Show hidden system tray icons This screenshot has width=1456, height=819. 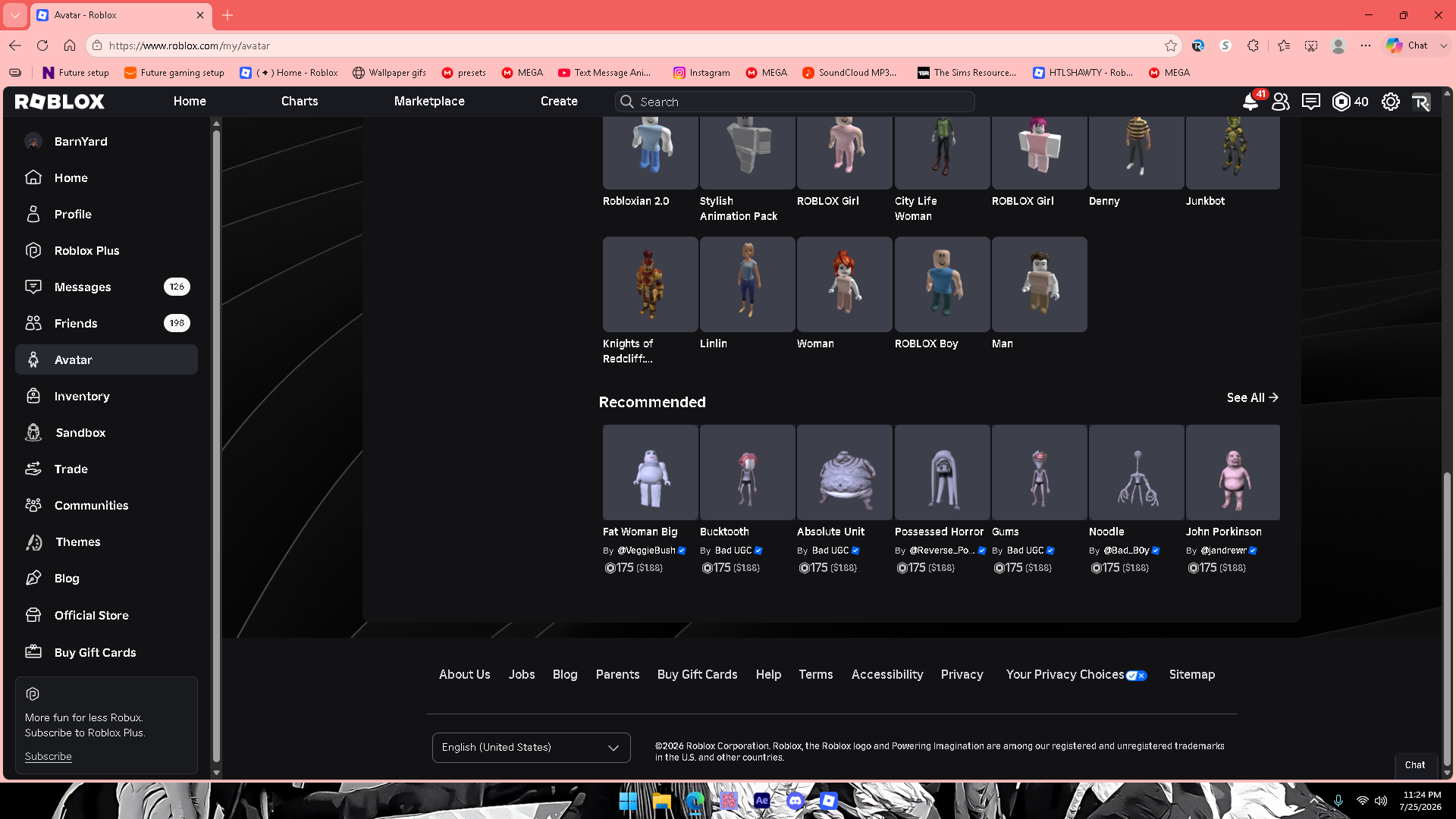click(1316, 801)
